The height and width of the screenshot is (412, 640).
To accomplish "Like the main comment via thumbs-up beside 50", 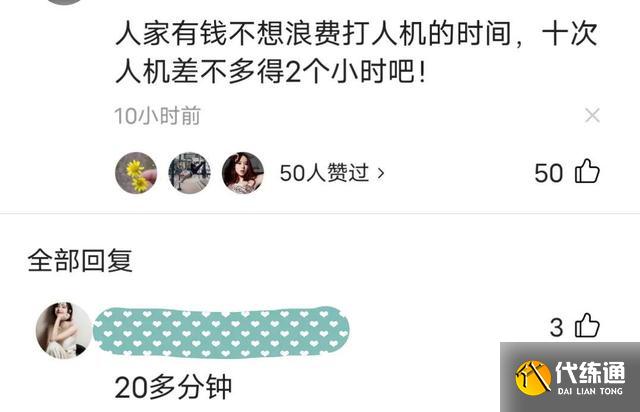I will tap(587, 171).
